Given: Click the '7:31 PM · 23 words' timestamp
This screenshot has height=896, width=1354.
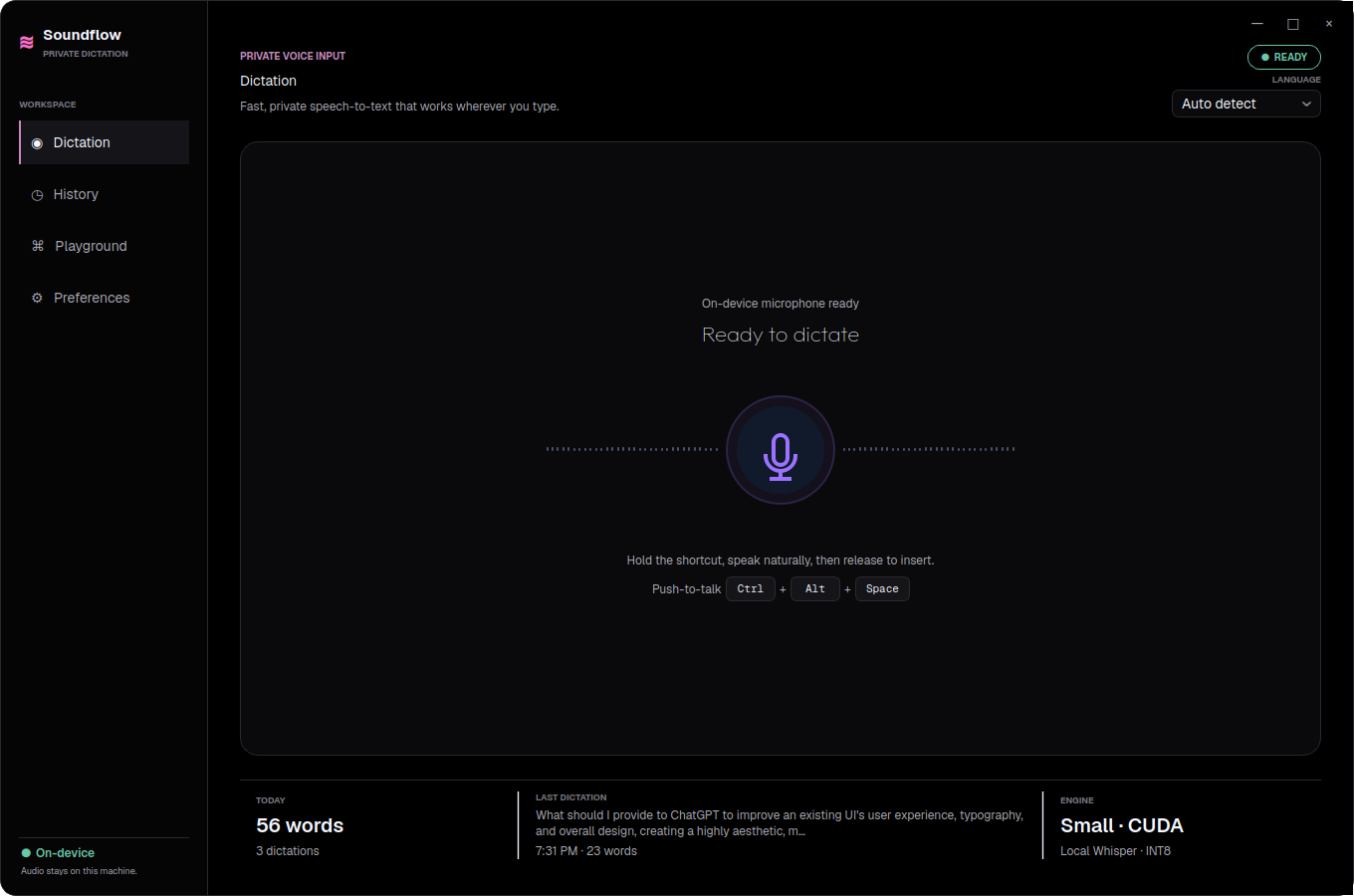Looking at the screenshot, I should (586, 851).
